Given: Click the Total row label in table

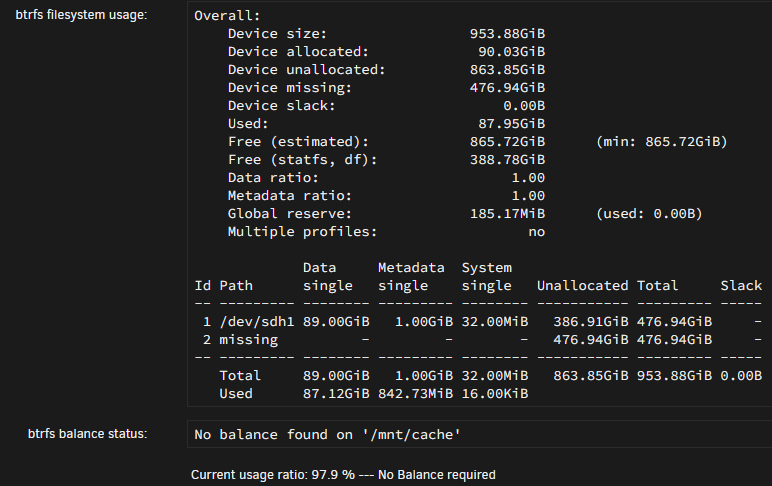Looking at the screenshot, I should tap(240, 376).
